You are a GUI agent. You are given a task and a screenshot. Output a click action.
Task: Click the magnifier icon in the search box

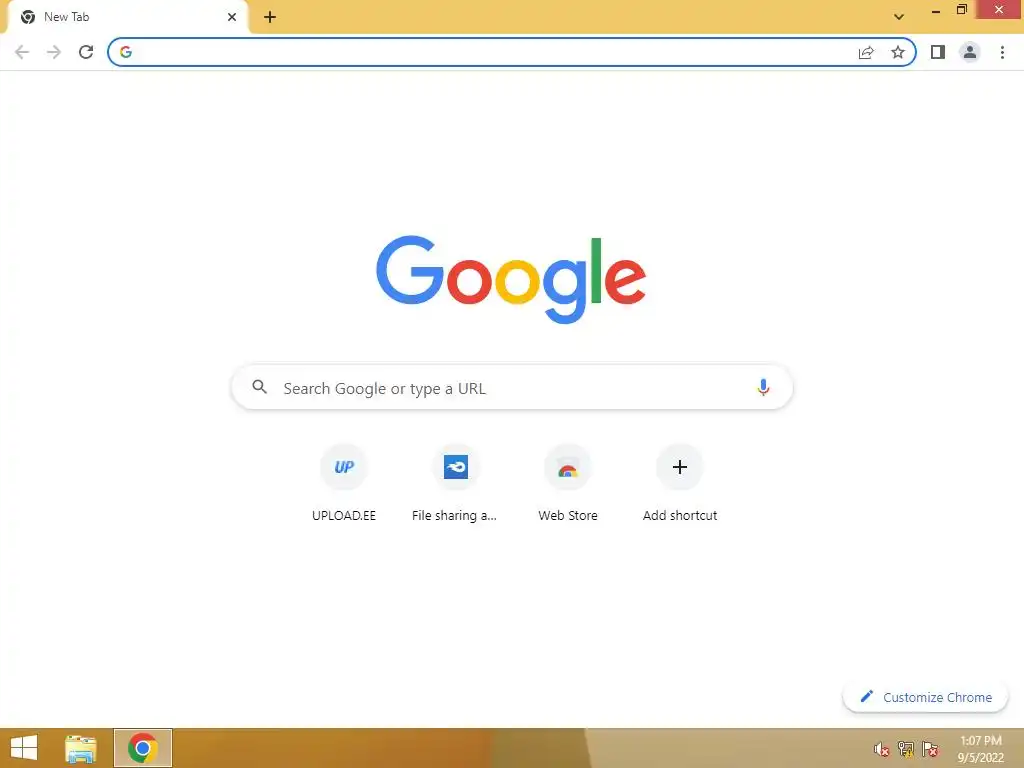[259, 387]
